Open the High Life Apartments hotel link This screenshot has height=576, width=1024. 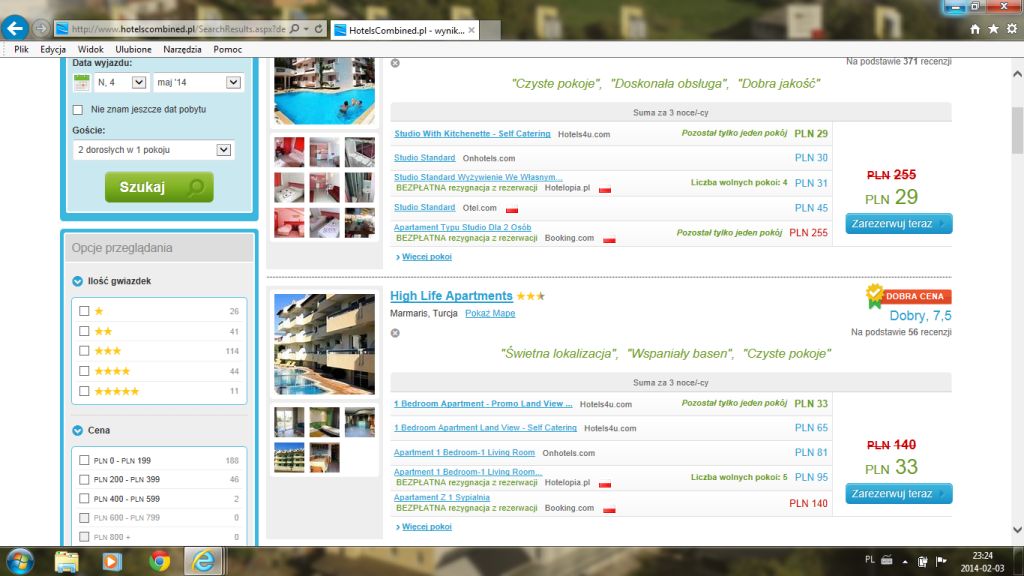point(451,296)
